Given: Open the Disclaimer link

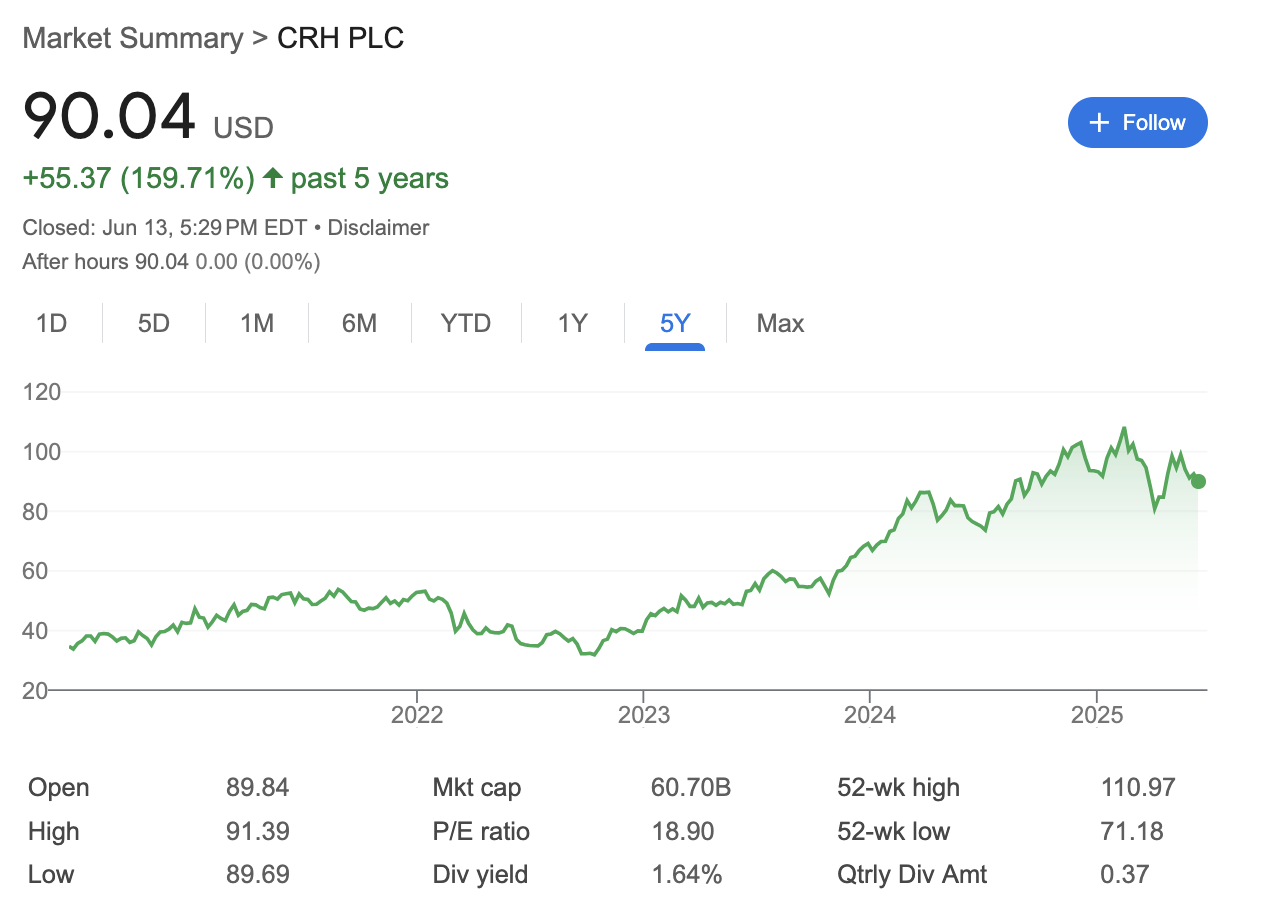Looking at the screenshot, I should click(x=378, y=228).
